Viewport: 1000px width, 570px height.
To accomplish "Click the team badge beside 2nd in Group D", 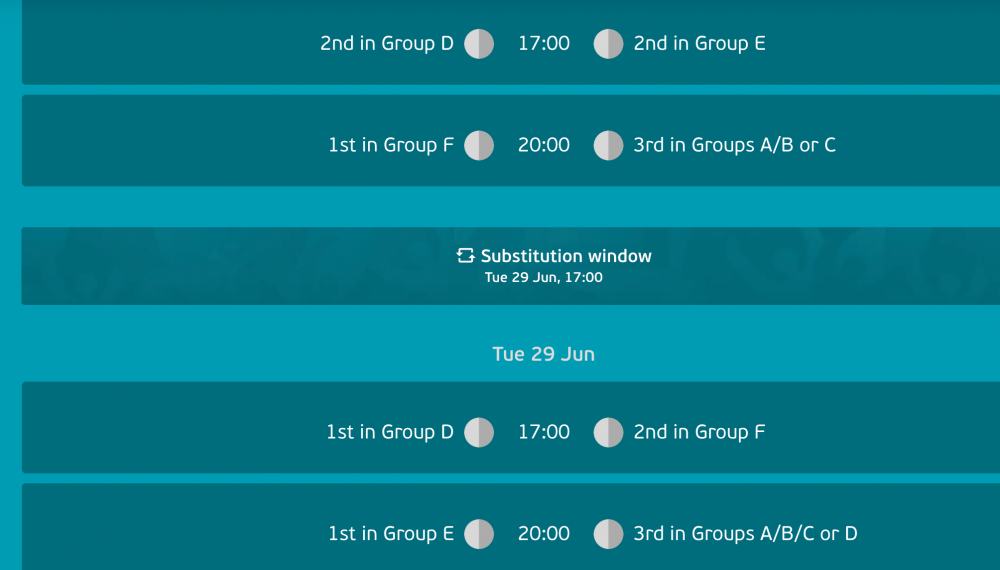I will (x=479, y=44).
